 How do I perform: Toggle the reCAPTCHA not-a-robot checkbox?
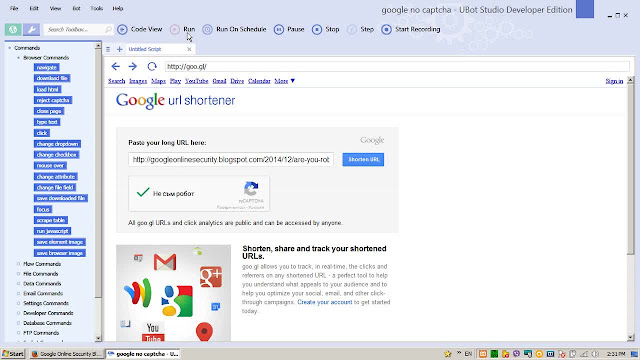tap(143, 192)
